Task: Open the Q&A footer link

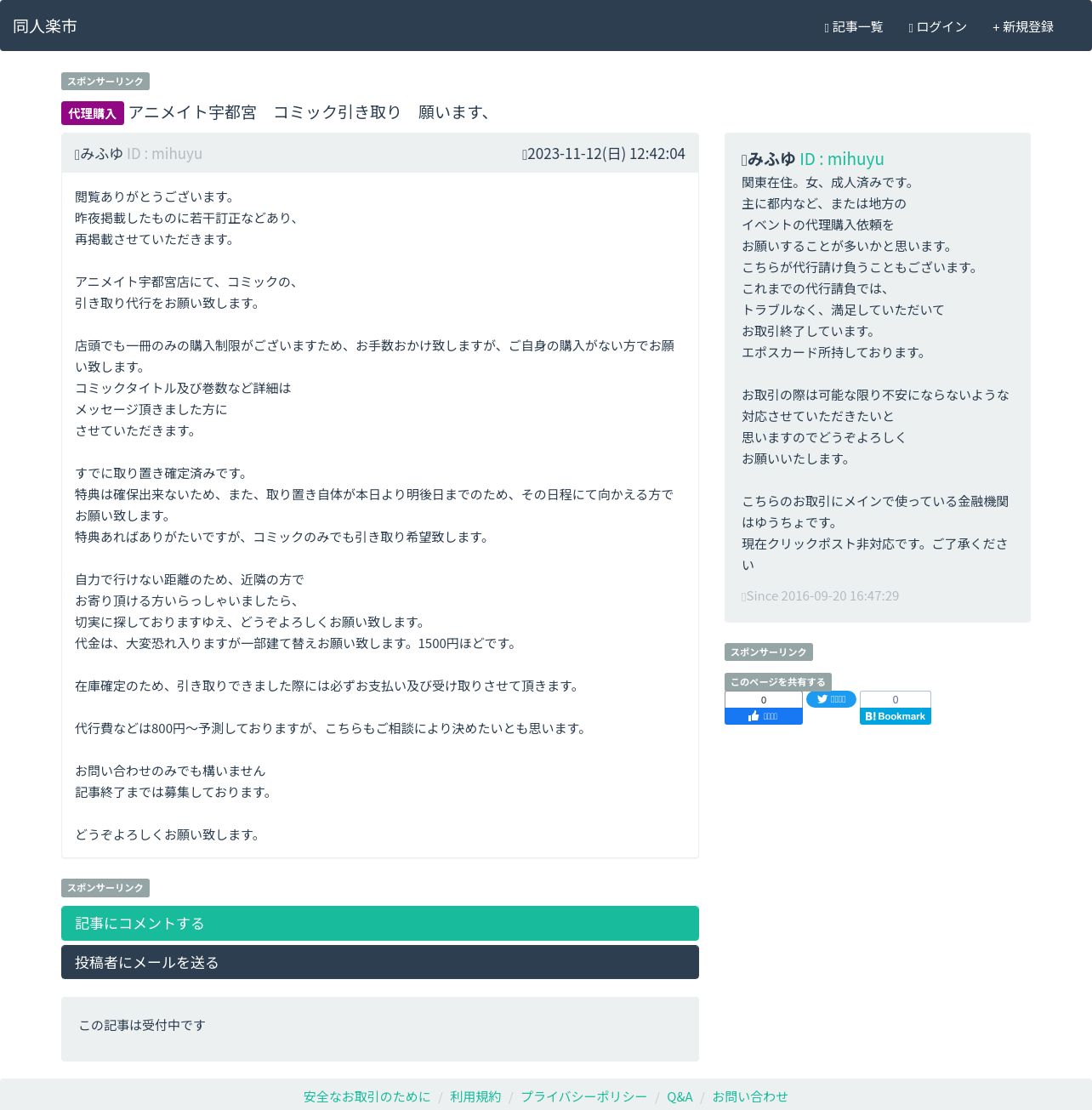Action: click(x=680, y=1096)
